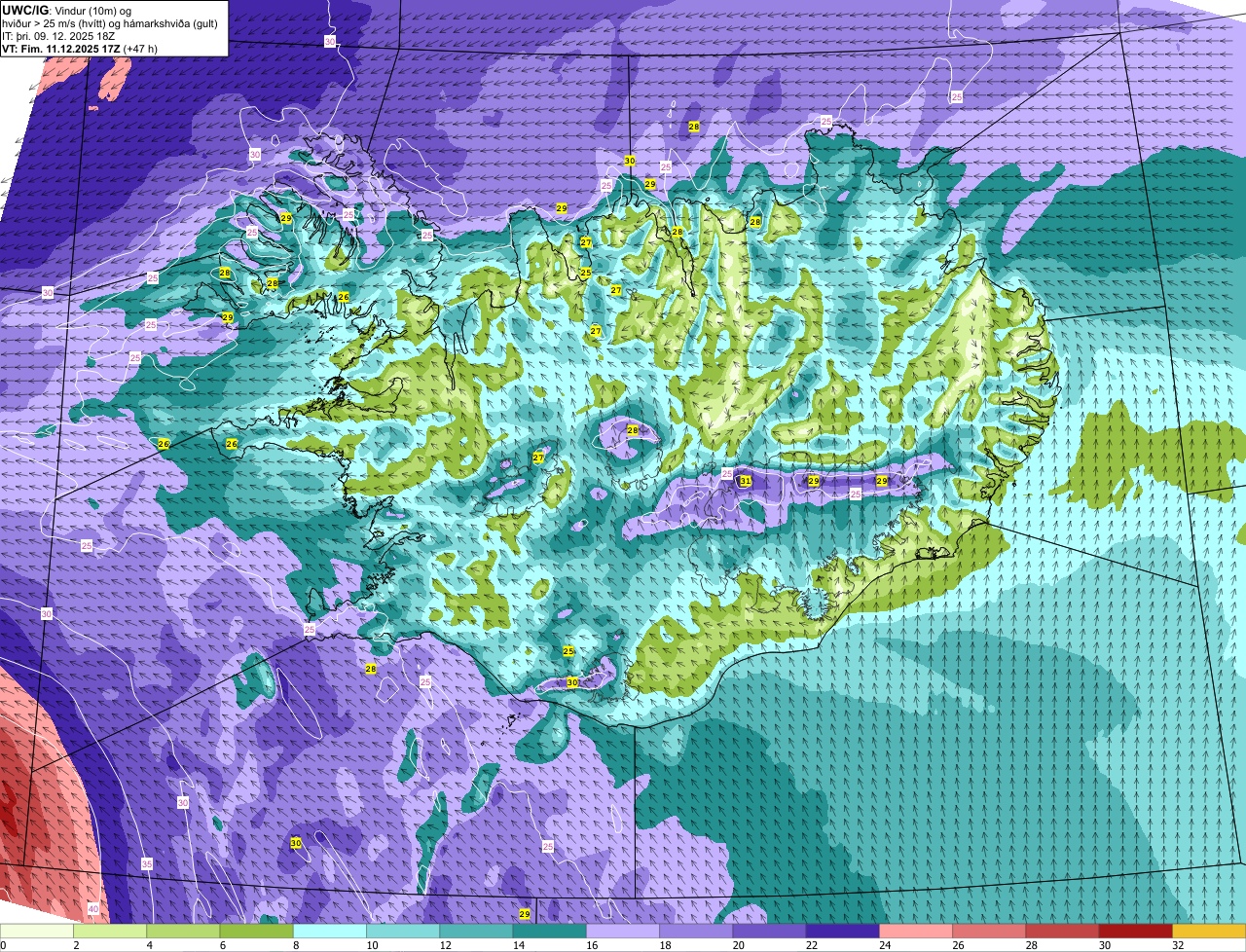Viewport: 1246px width, 952px height.
Task: Click the "2" tick label on color scale
Action: [x=75, y=945]
